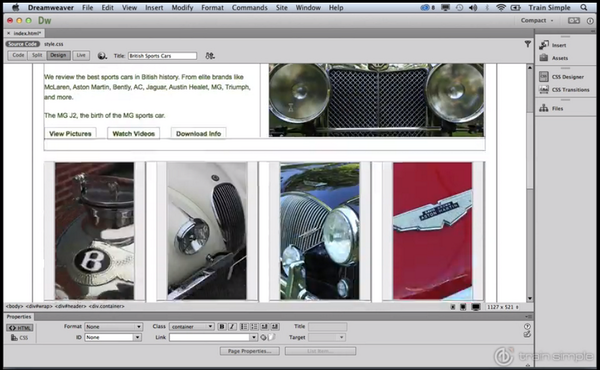
Task: Click the indent (blockquote) icon
Action: [275, 326]
